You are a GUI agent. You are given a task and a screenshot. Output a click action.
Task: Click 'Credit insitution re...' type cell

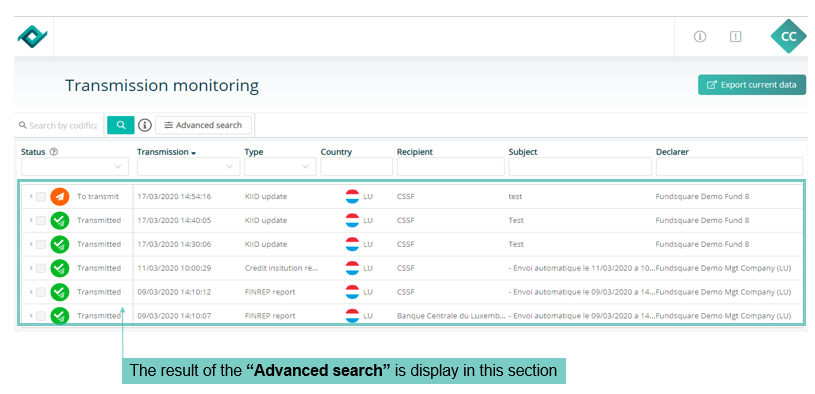[281, 268]
